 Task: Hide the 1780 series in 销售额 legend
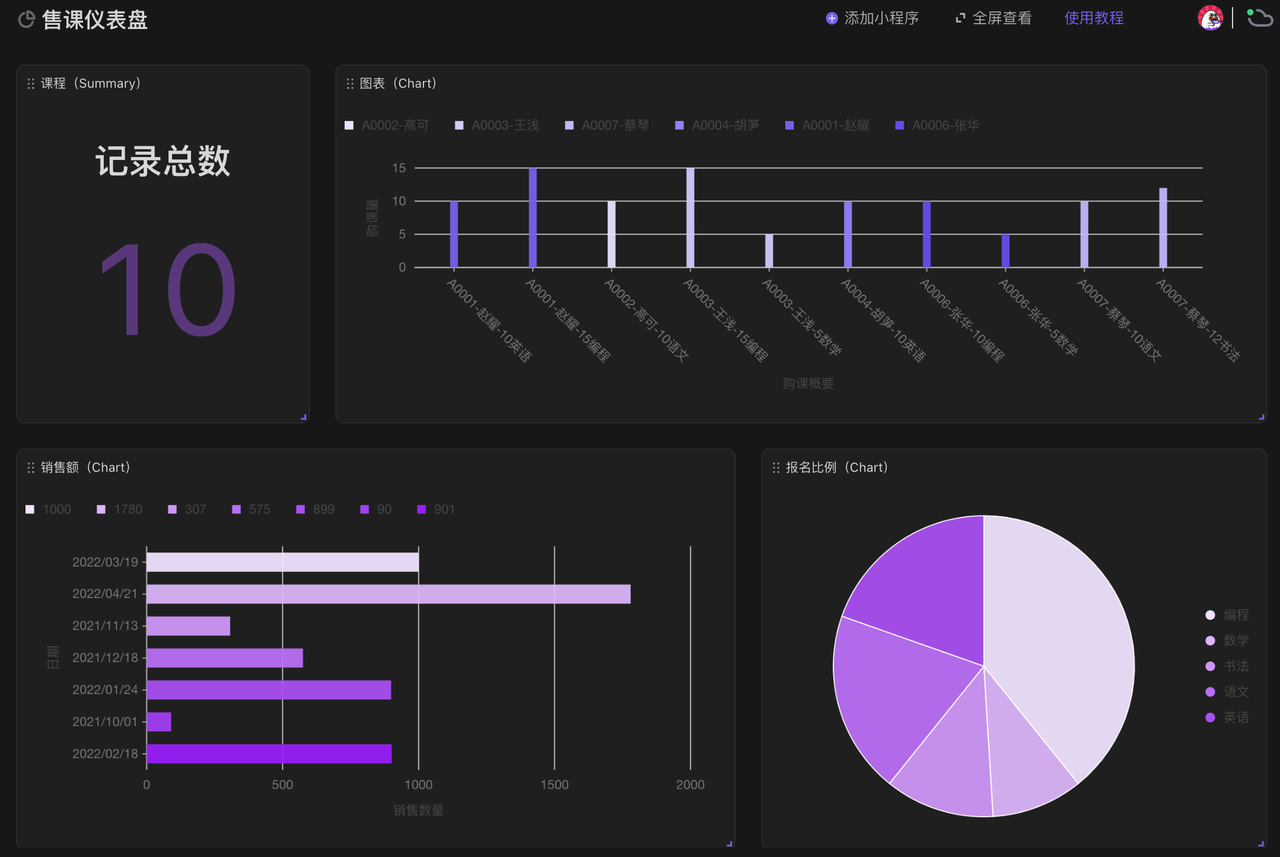point(118,509)
